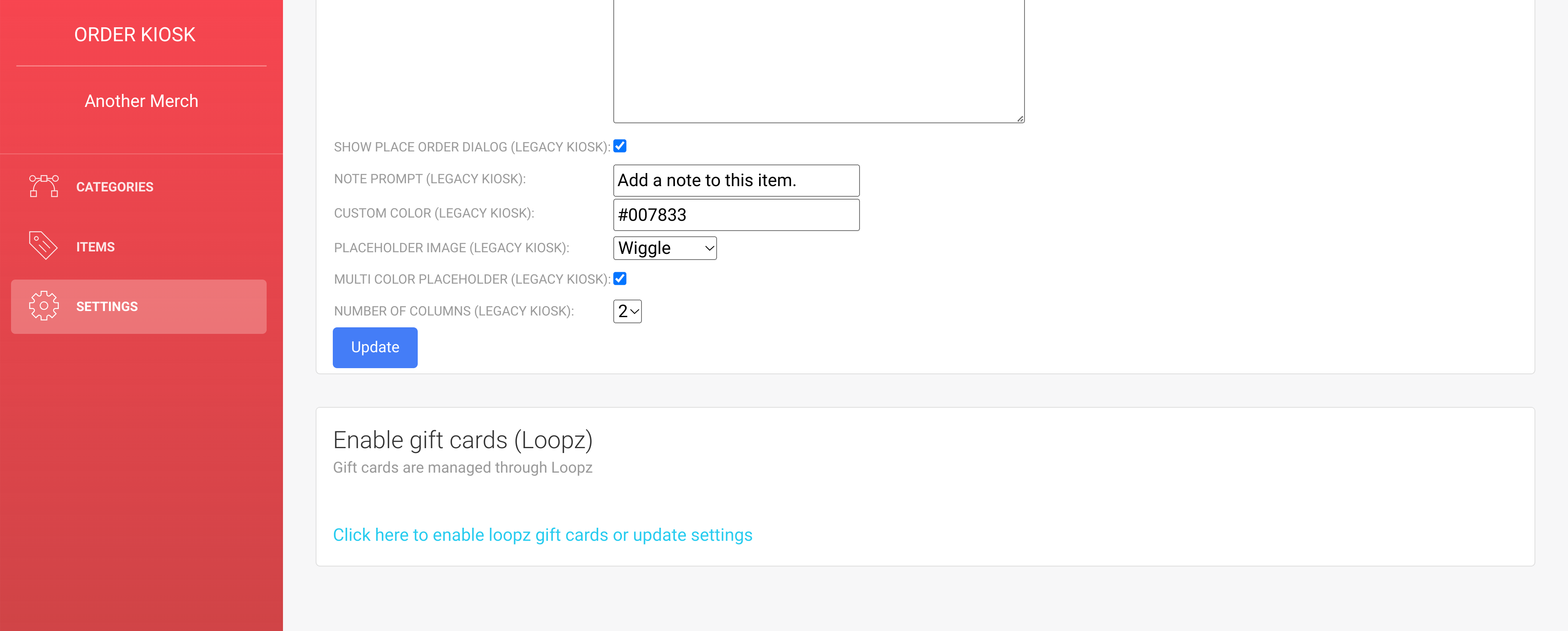Image resolution: width=1568 pixels, height=631 pixels.
Task: Click the 'MULTI COLOR PLACEHOLDER (LEGACY KIOSK):' label
Action: (x=472, y=279)
